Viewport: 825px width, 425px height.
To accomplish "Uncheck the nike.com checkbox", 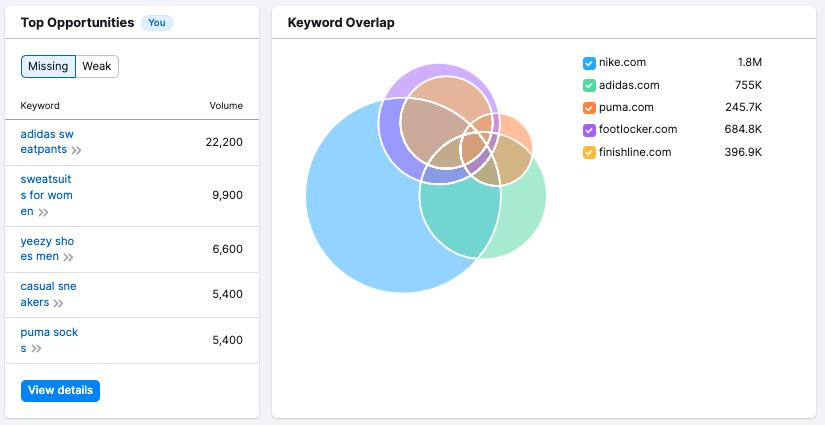I will tap(589, 63).
